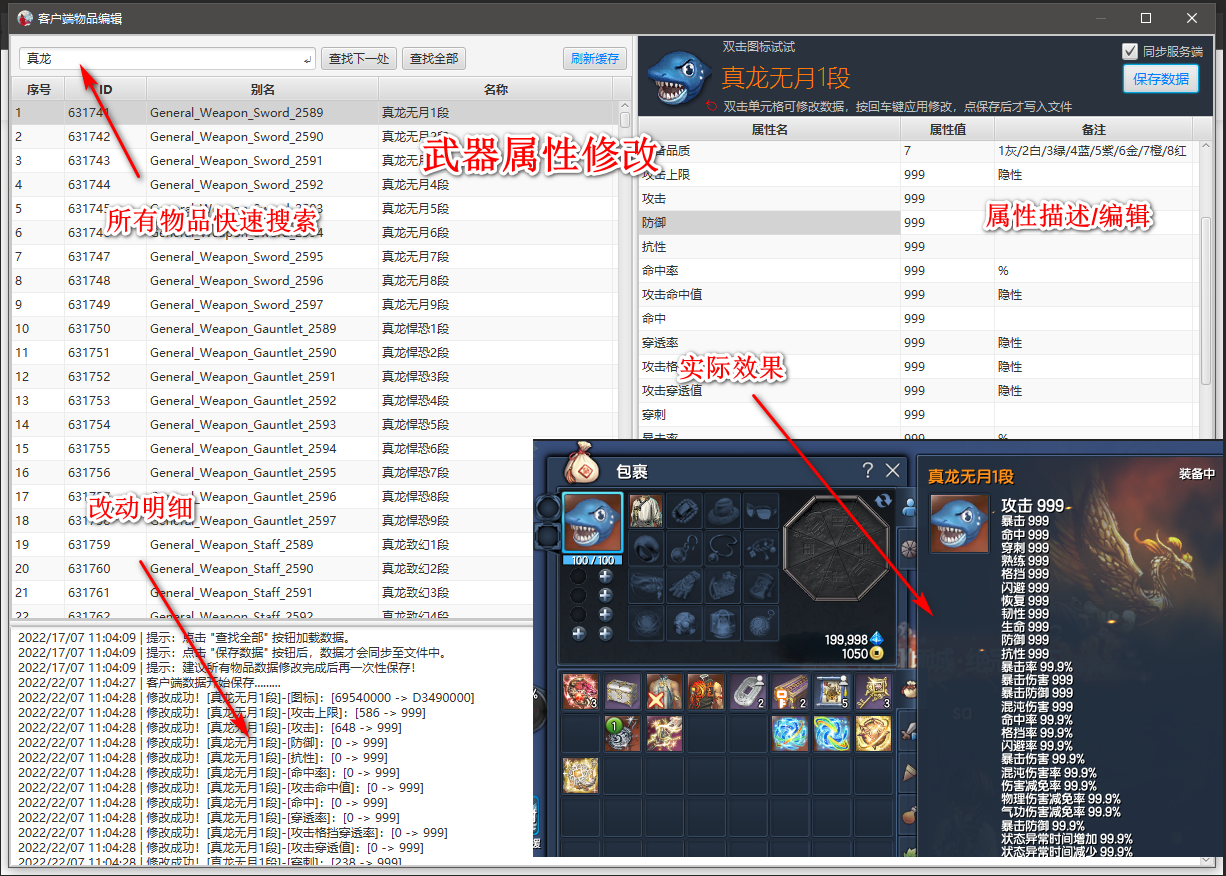Toggle the 同步服务端 checkbox
1226x876 pixels.
point(1130,51)
